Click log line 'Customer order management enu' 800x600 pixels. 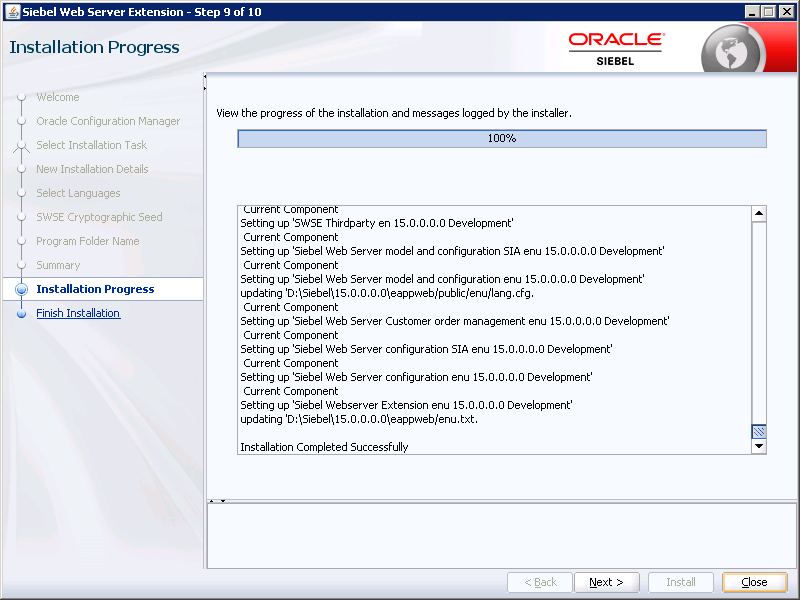pos(455,321)
